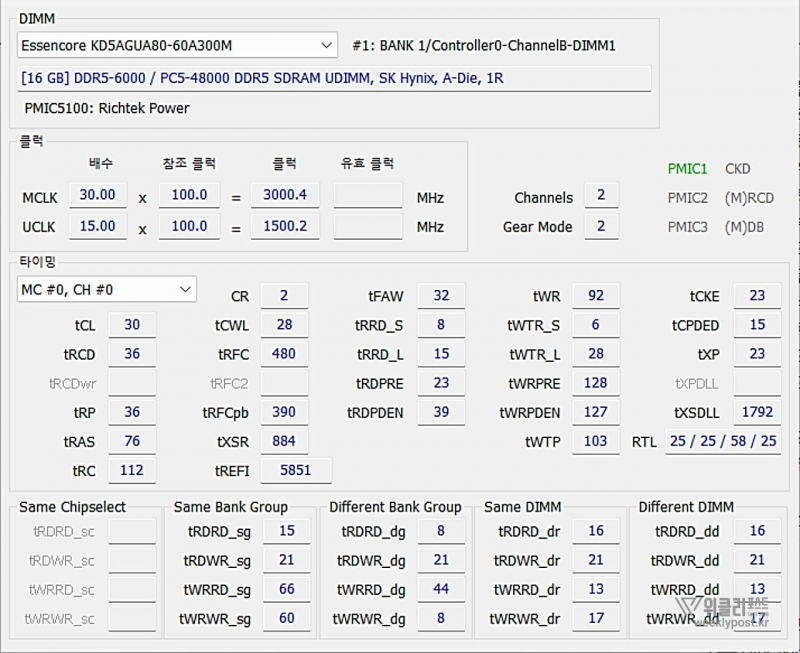The image size is (800, 653).
Task: Select the tRFCpb value 390
Action: 284,412
